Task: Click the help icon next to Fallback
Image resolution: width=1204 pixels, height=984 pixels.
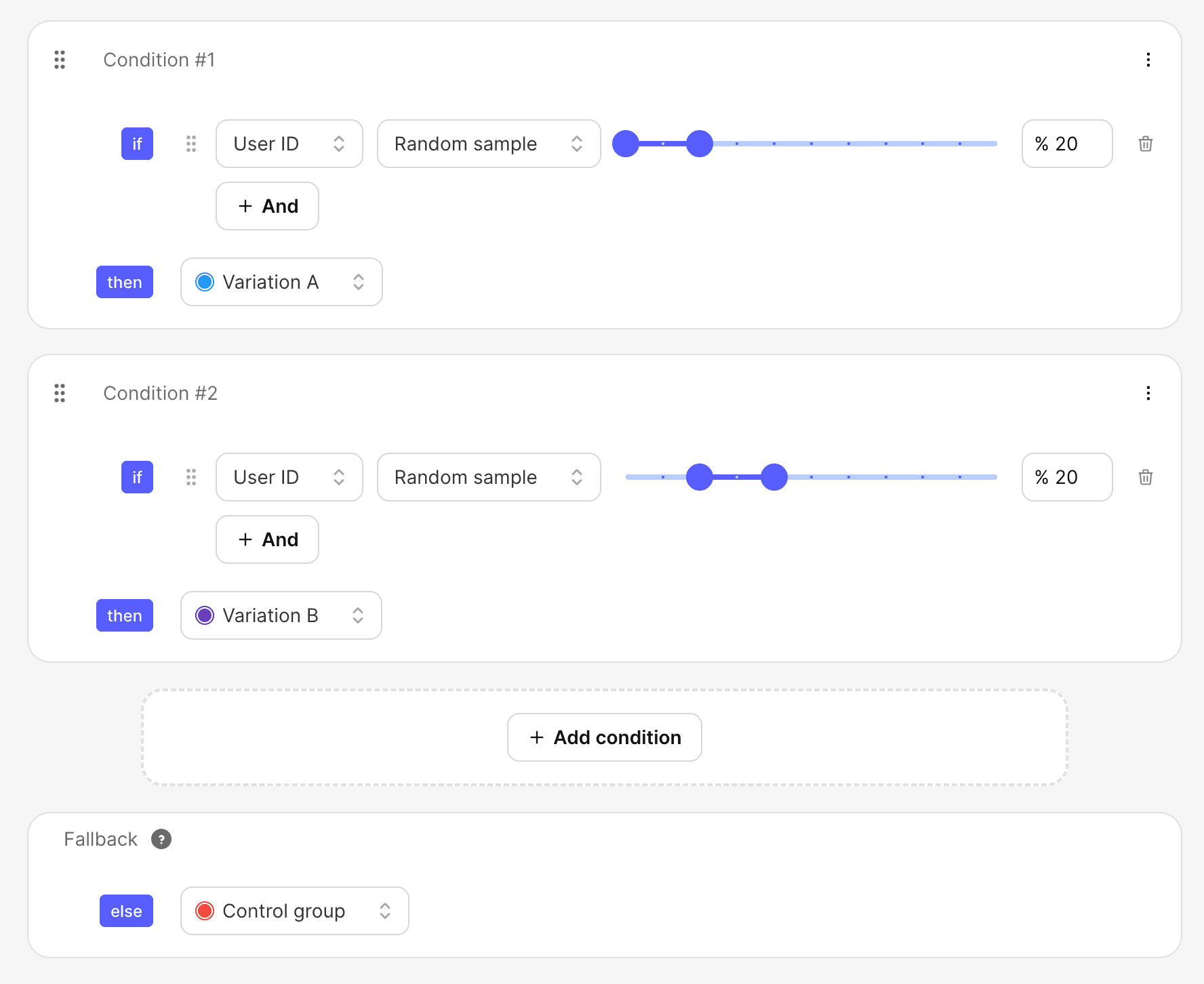Action: point(161,839)
